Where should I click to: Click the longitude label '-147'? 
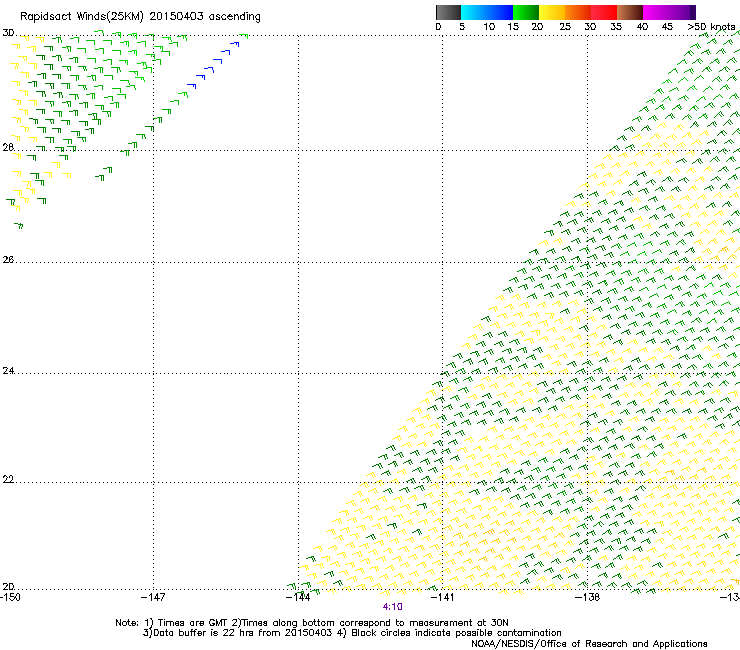pyautogui.click(x=153, y=598)
